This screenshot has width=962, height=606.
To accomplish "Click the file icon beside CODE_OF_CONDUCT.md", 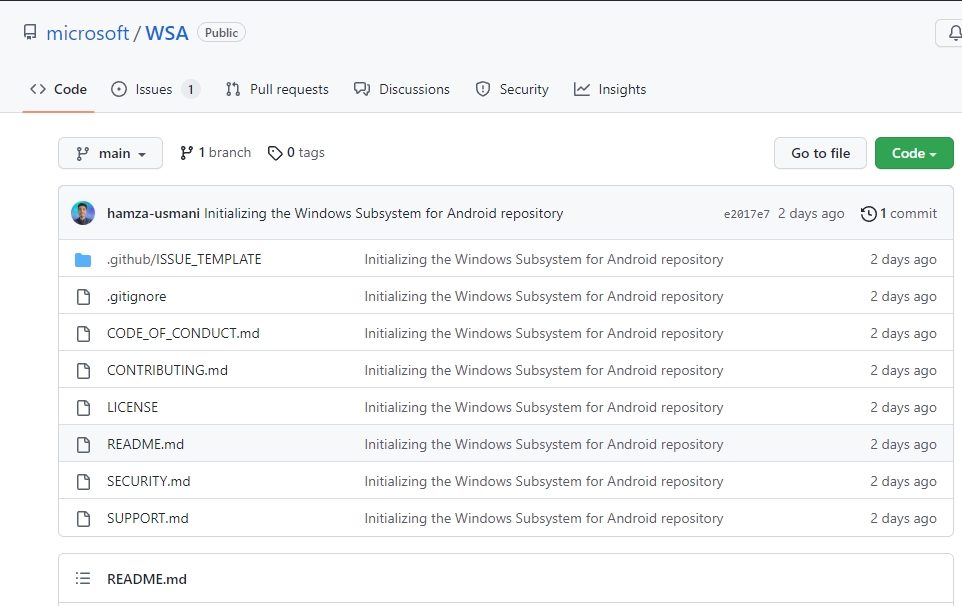I will (83, 334).
